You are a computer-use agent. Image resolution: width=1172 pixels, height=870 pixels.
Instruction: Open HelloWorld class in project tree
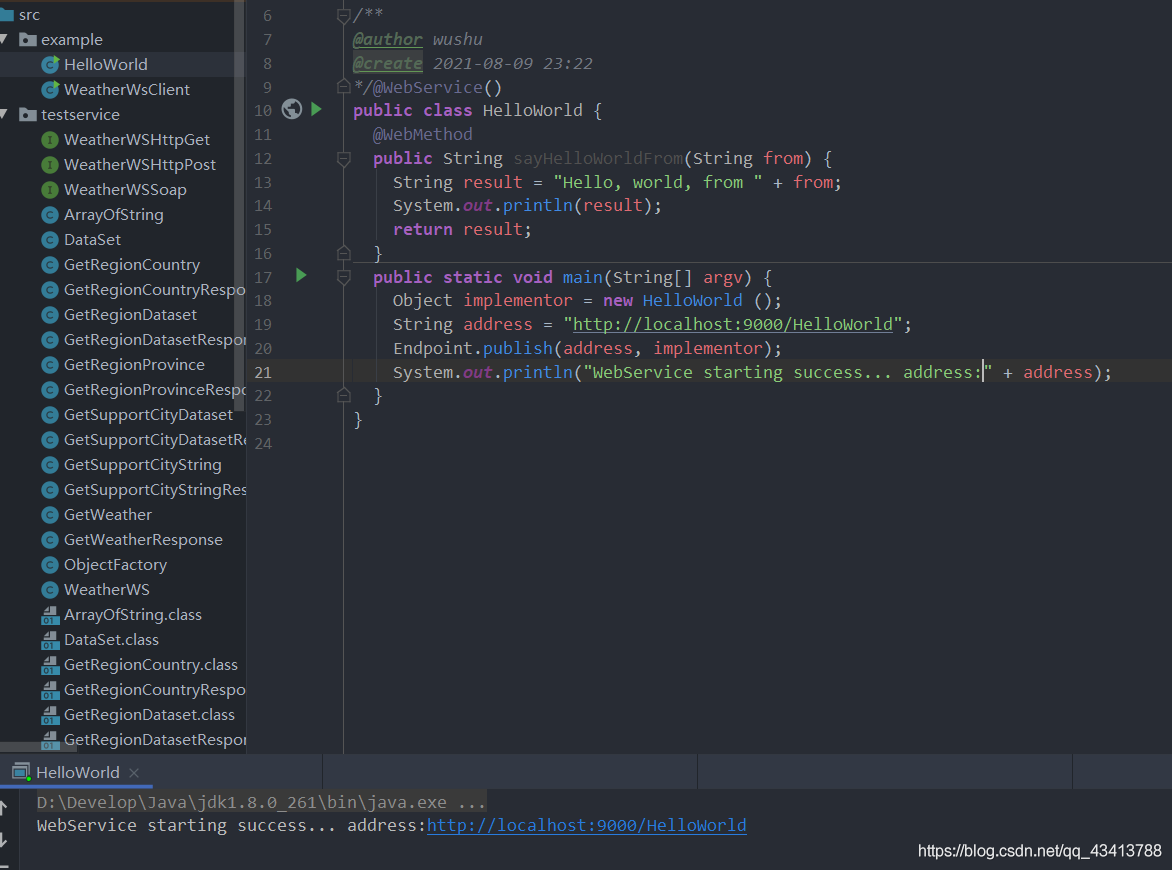click(x=105, y=64)
